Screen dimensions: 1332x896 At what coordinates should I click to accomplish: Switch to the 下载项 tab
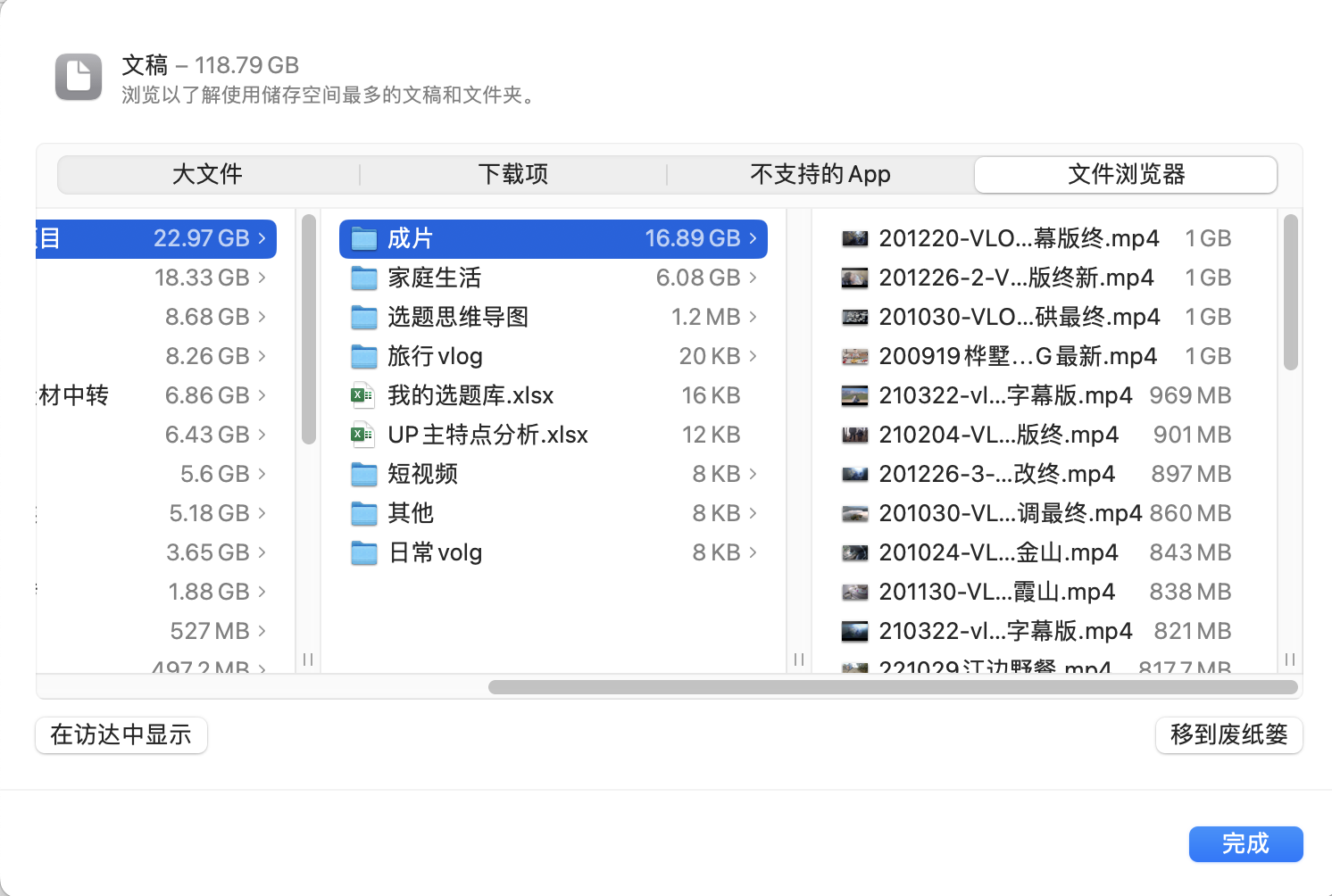coord(513,174)
